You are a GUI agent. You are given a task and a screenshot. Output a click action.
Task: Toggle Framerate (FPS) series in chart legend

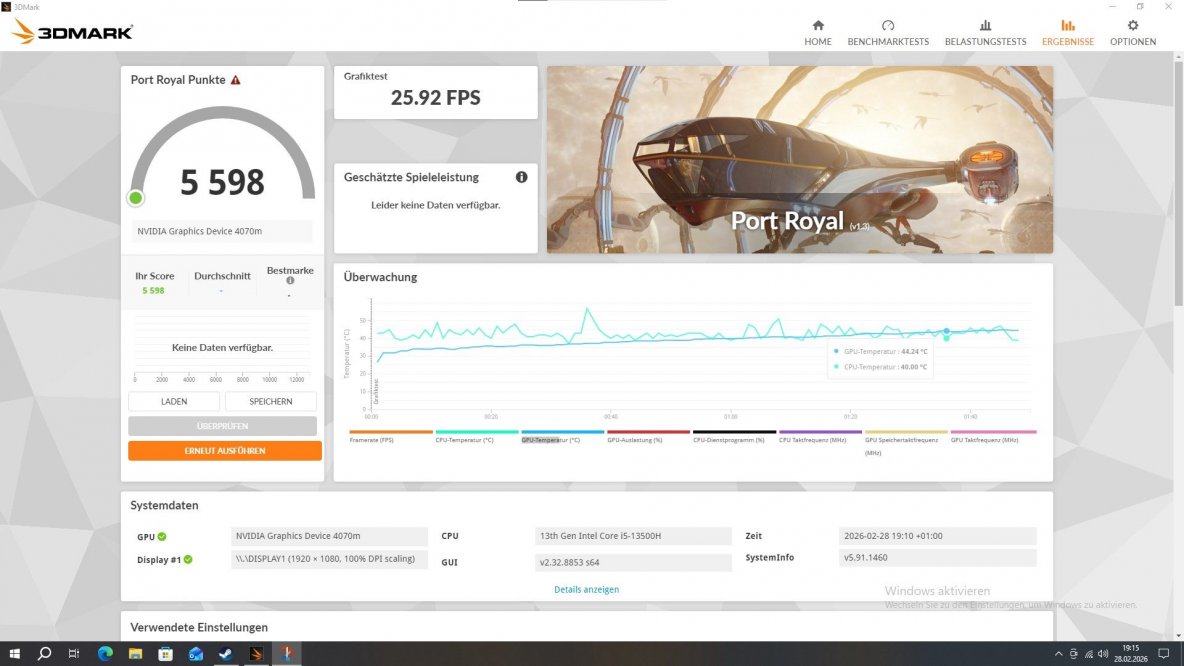(372, 439)
